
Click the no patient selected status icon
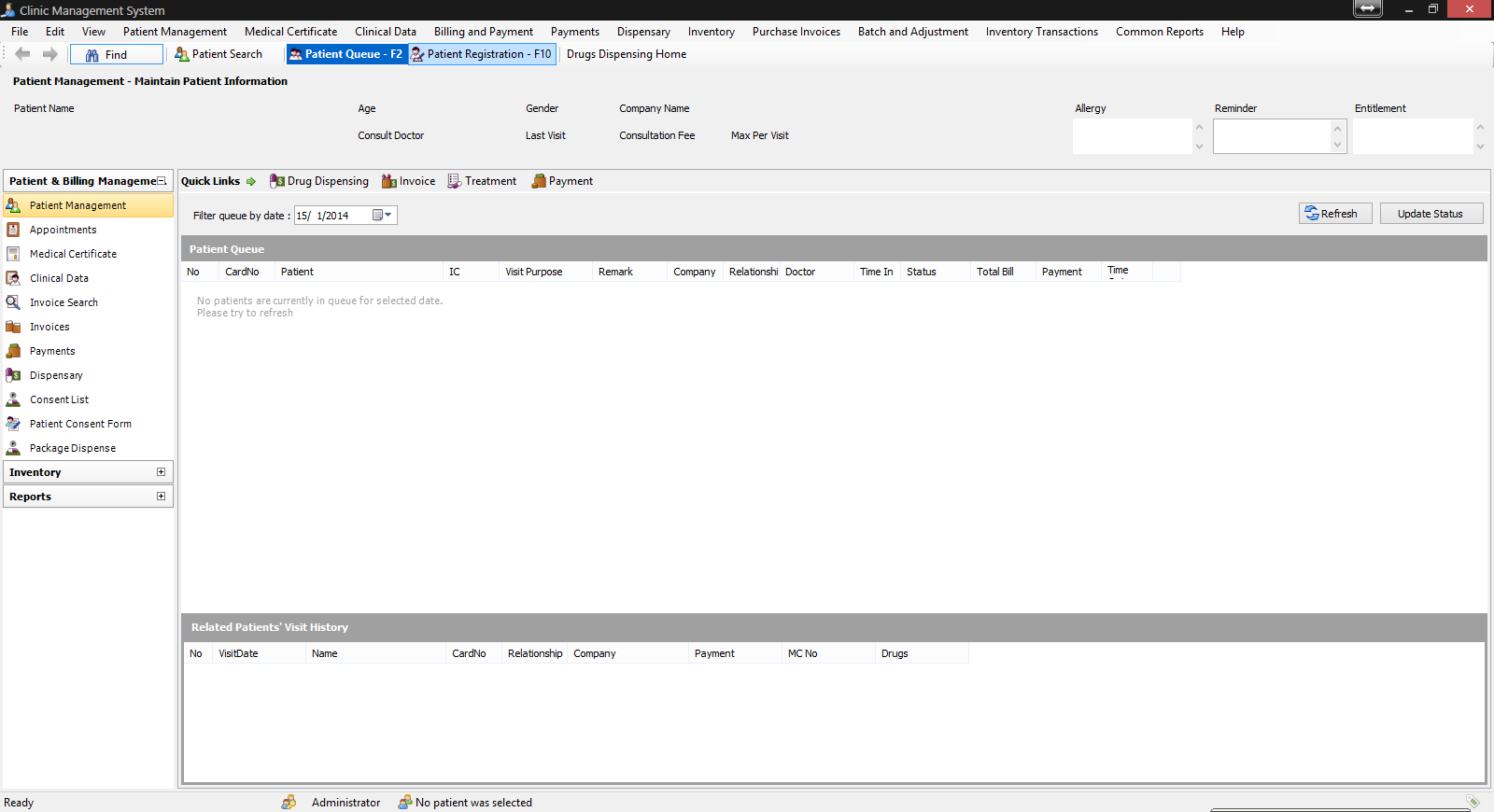click(x=405, y=802)
